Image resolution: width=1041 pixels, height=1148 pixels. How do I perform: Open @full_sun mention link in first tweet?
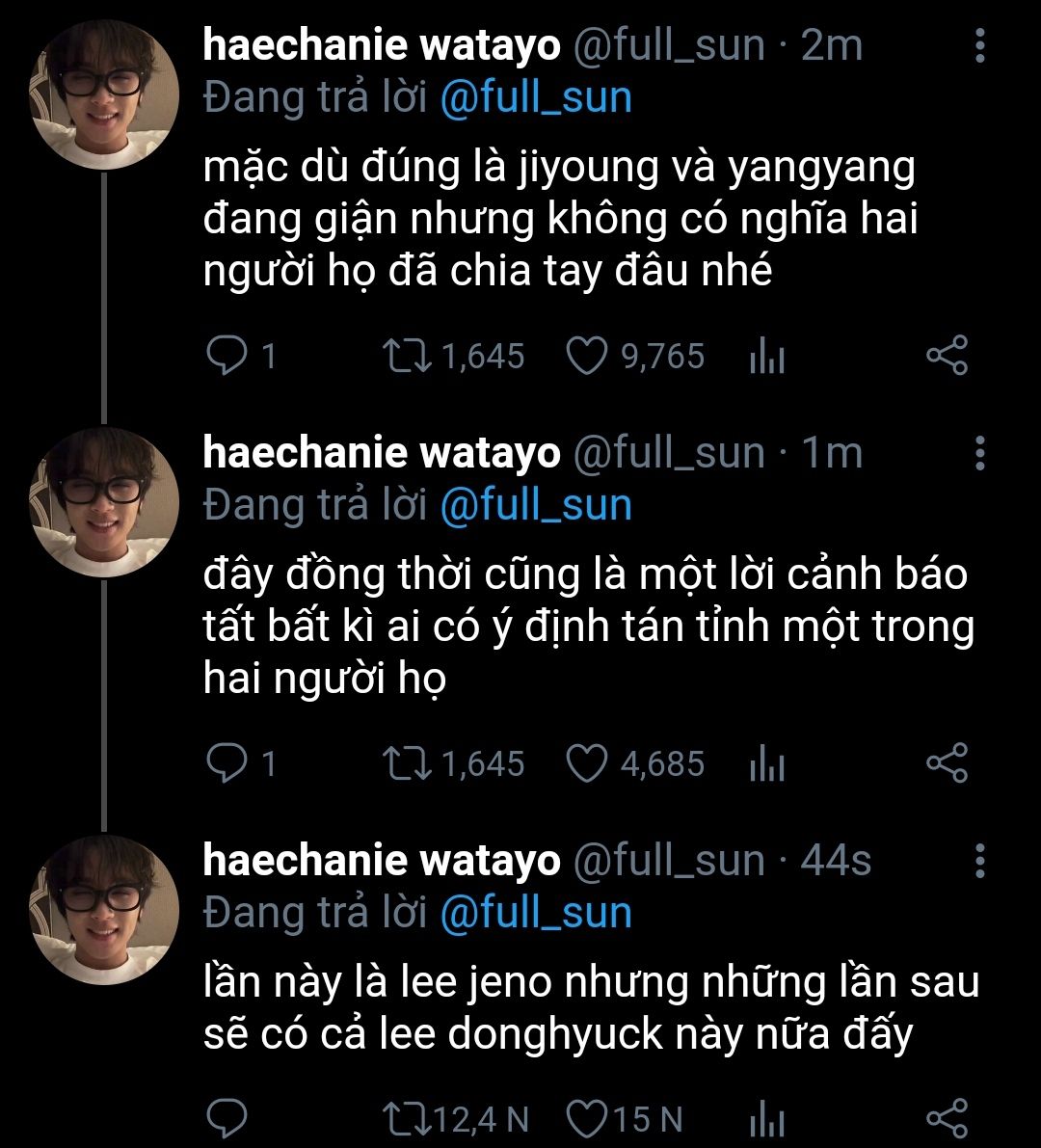tap(535, 98)
